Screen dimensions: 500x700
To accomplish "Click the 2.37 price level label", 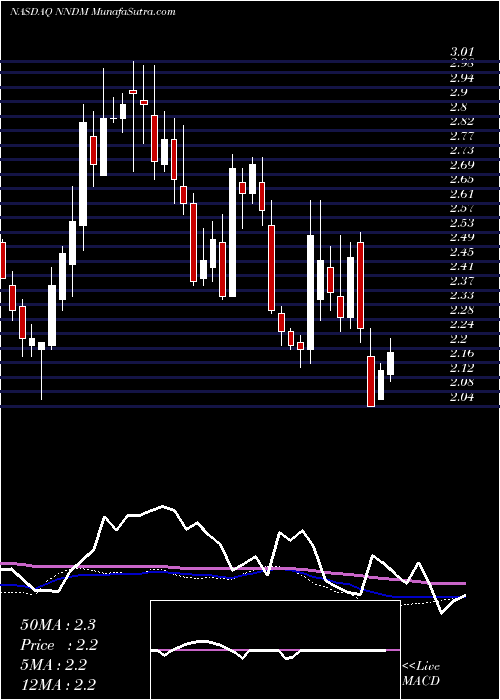I will [462, 281].
